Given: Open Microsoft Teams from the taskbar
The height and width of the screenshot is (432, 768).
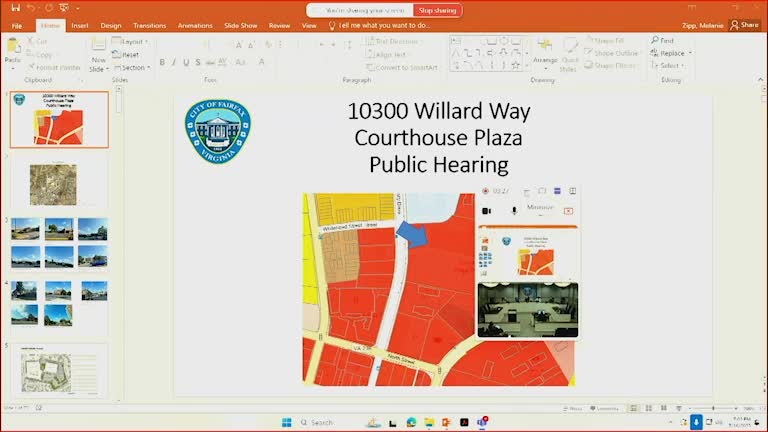Looking at the screenshot, I should tap(482, 422).
